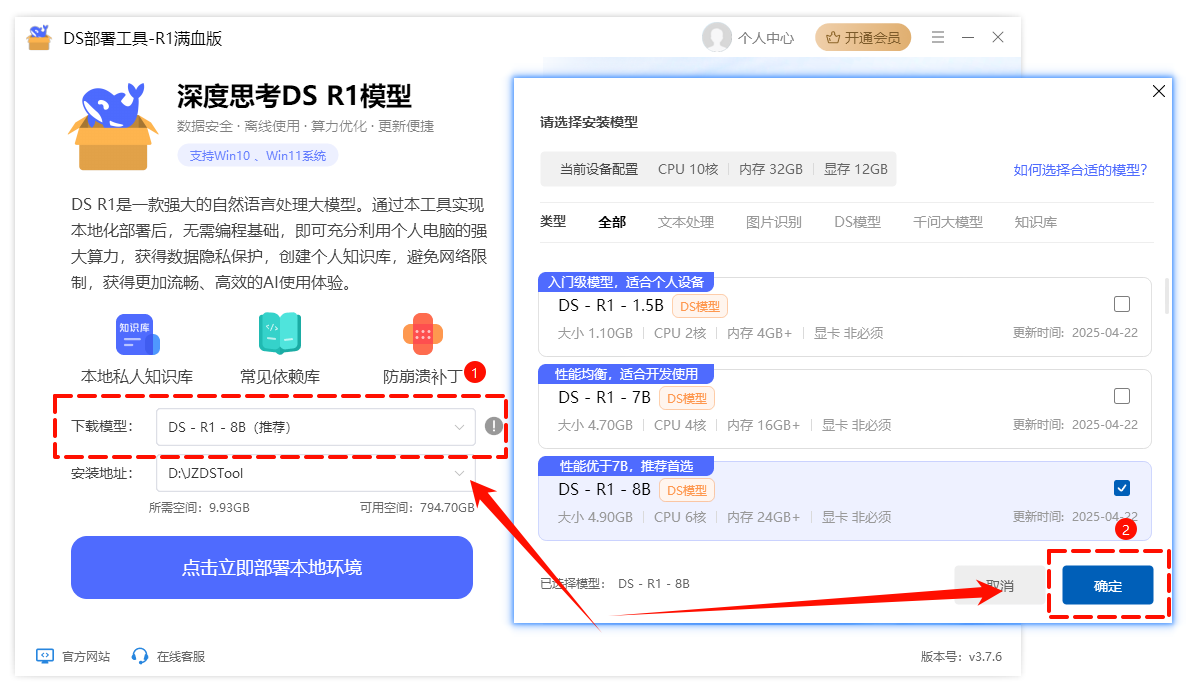Switch to the 图片识别 tab
The height and width of the screenshot is (690, 1189).
[773, 222]
